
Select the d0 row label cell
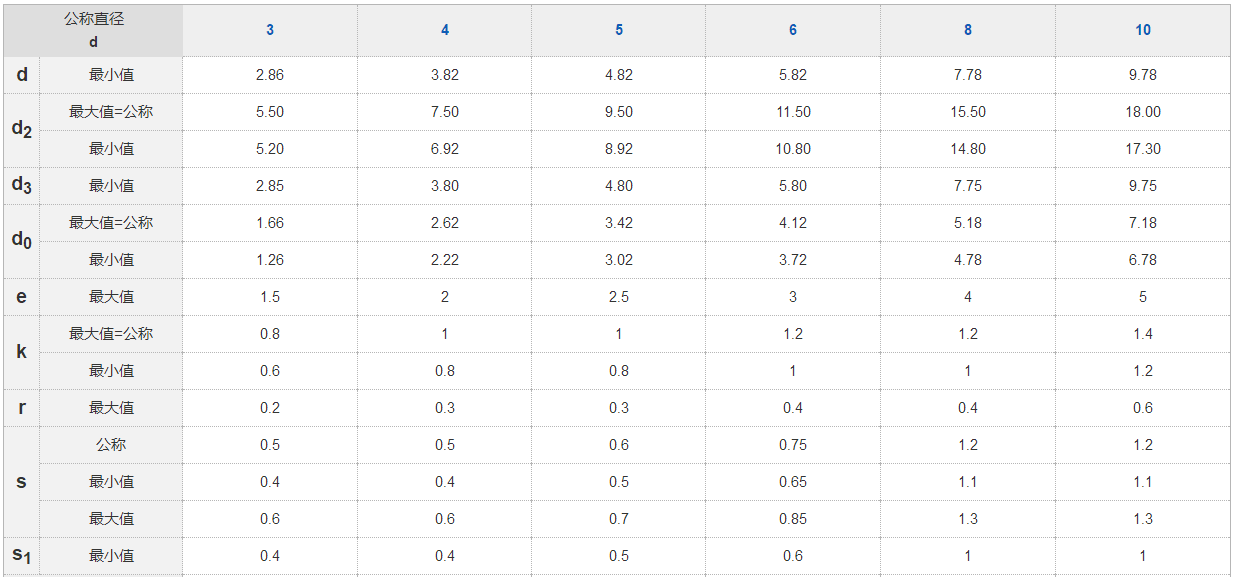click(22, 241)
